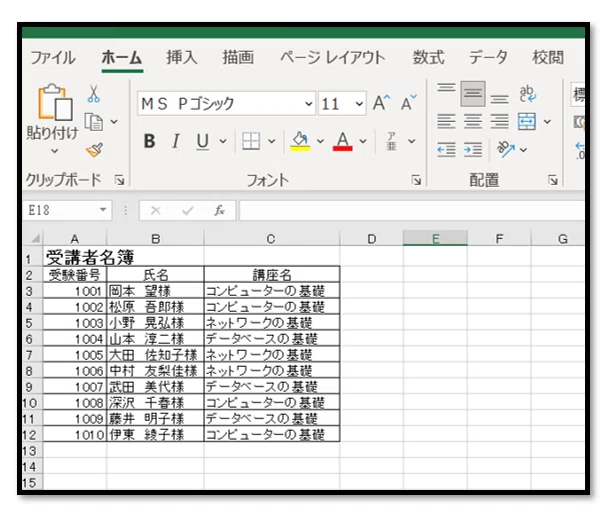The image size is (614, 522).
Task: Increase indent icon
Action: coord(473,150)
